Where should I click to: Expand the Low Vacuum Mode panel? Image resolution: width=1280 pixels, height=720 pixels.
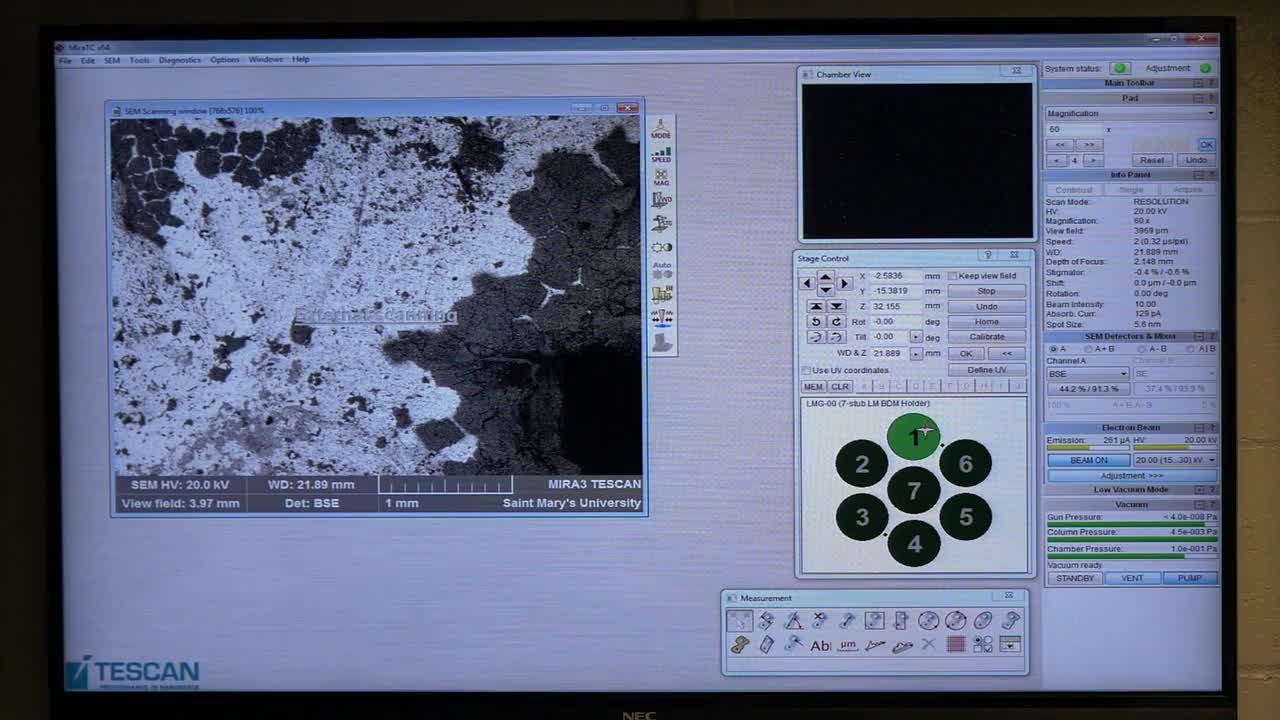click(1198, 490)
